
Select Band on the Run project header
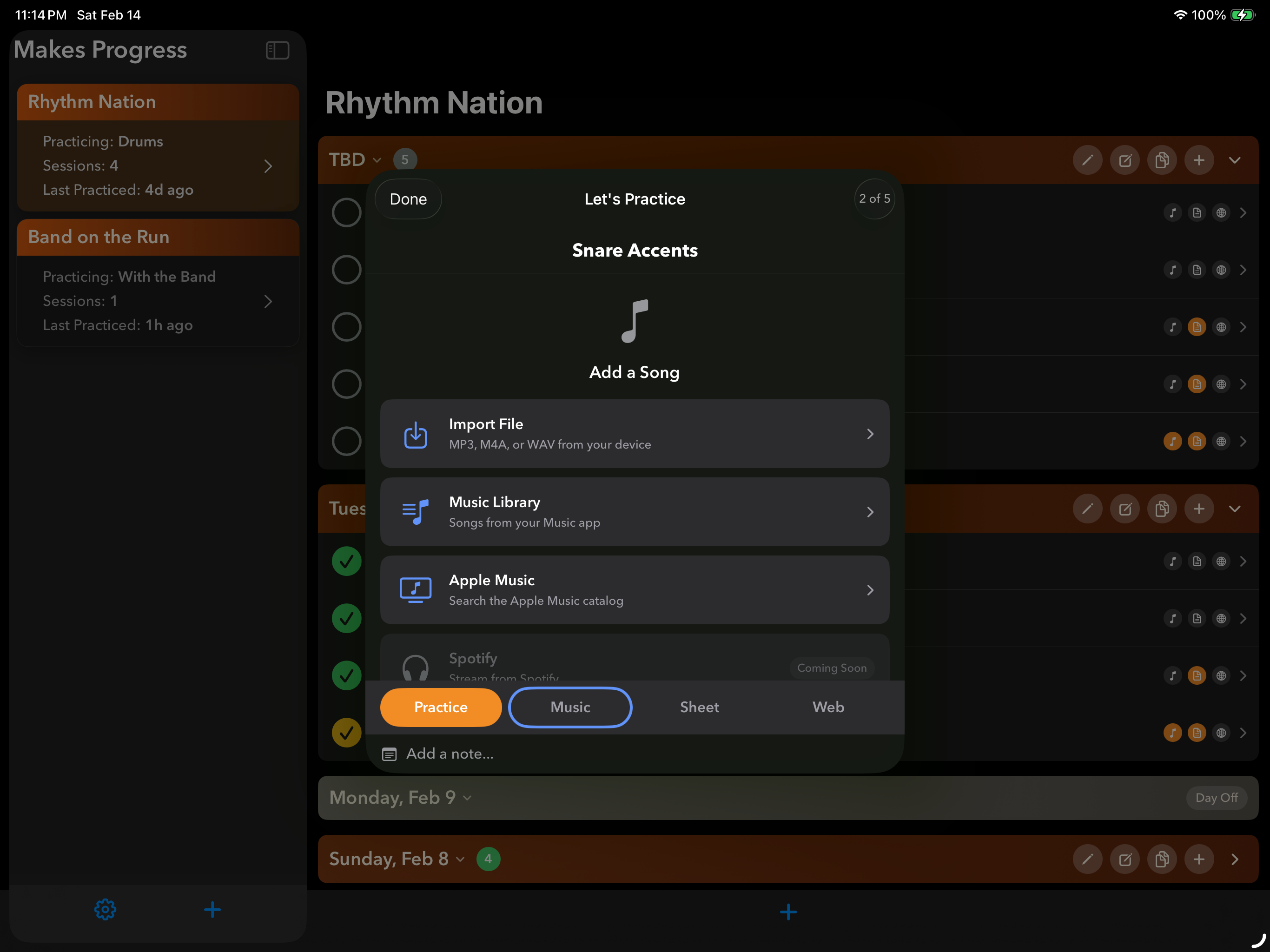pos(158,237)
